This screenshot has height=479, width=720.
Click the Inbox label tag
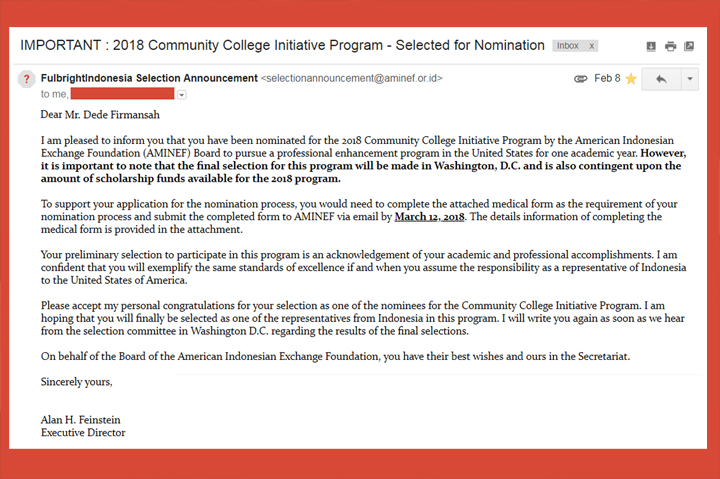[x=567, y=46]
